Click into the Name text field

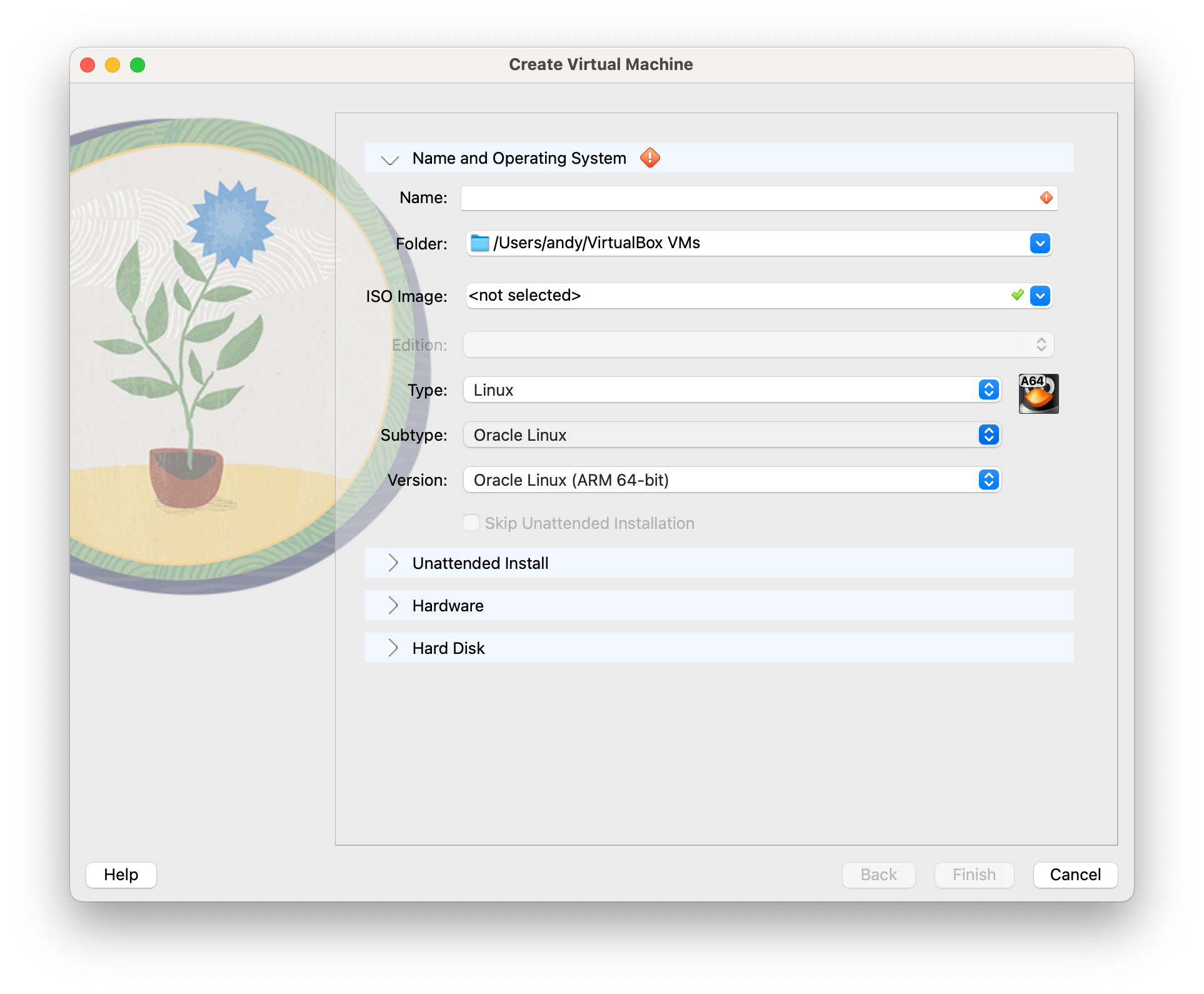pos(759,198)
